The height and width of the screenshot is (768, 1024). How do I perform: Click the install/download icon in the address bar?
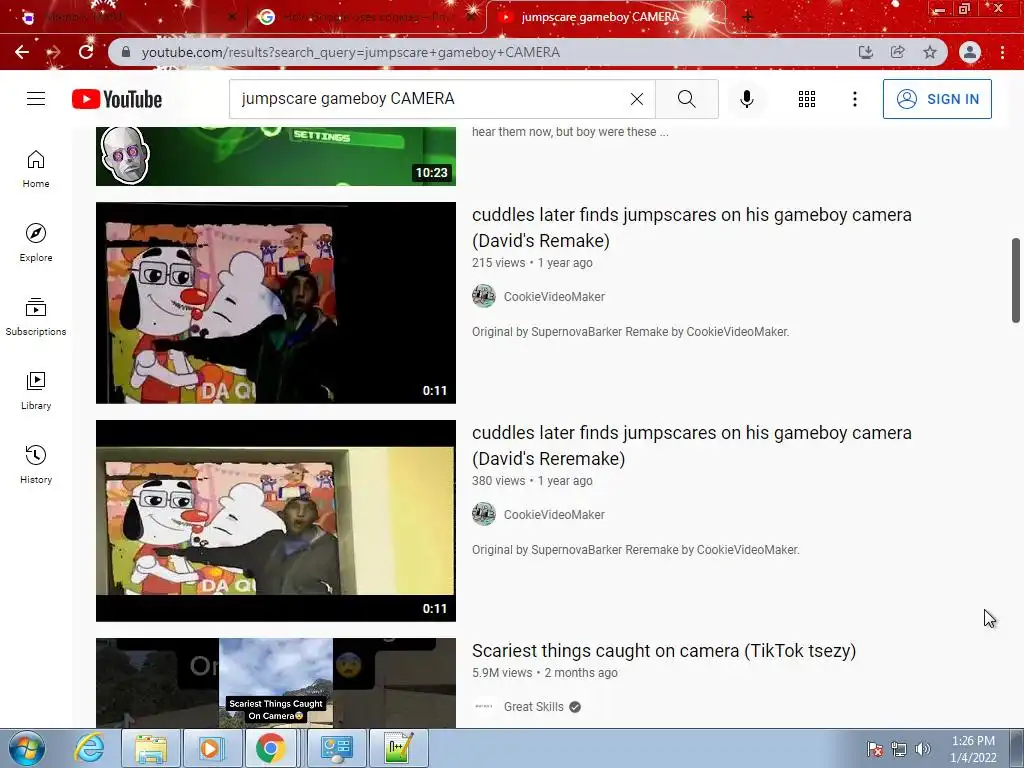pos(866,52)
